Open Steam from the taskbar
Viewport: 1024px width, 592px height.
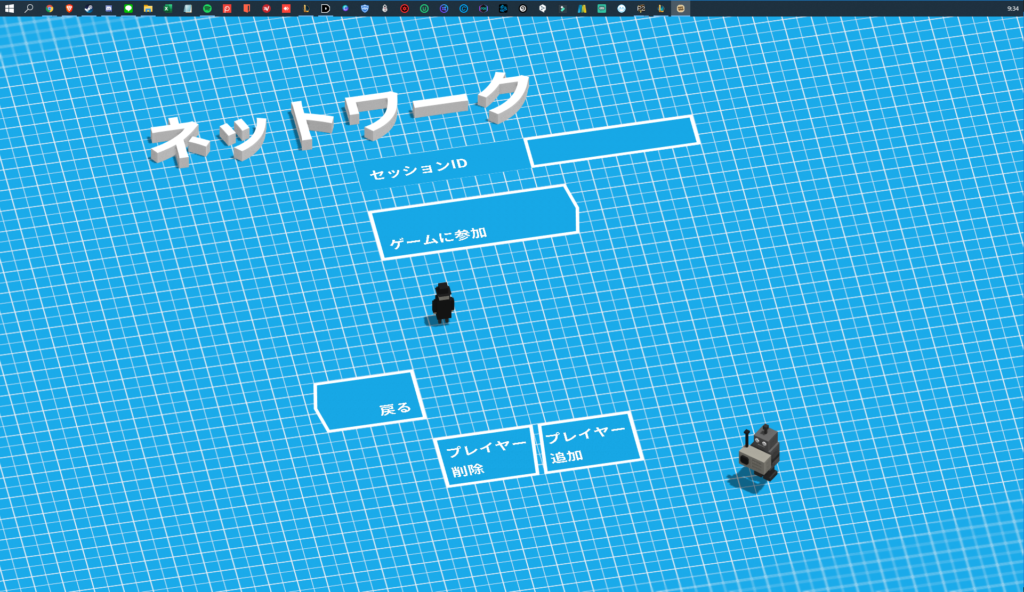88,8
